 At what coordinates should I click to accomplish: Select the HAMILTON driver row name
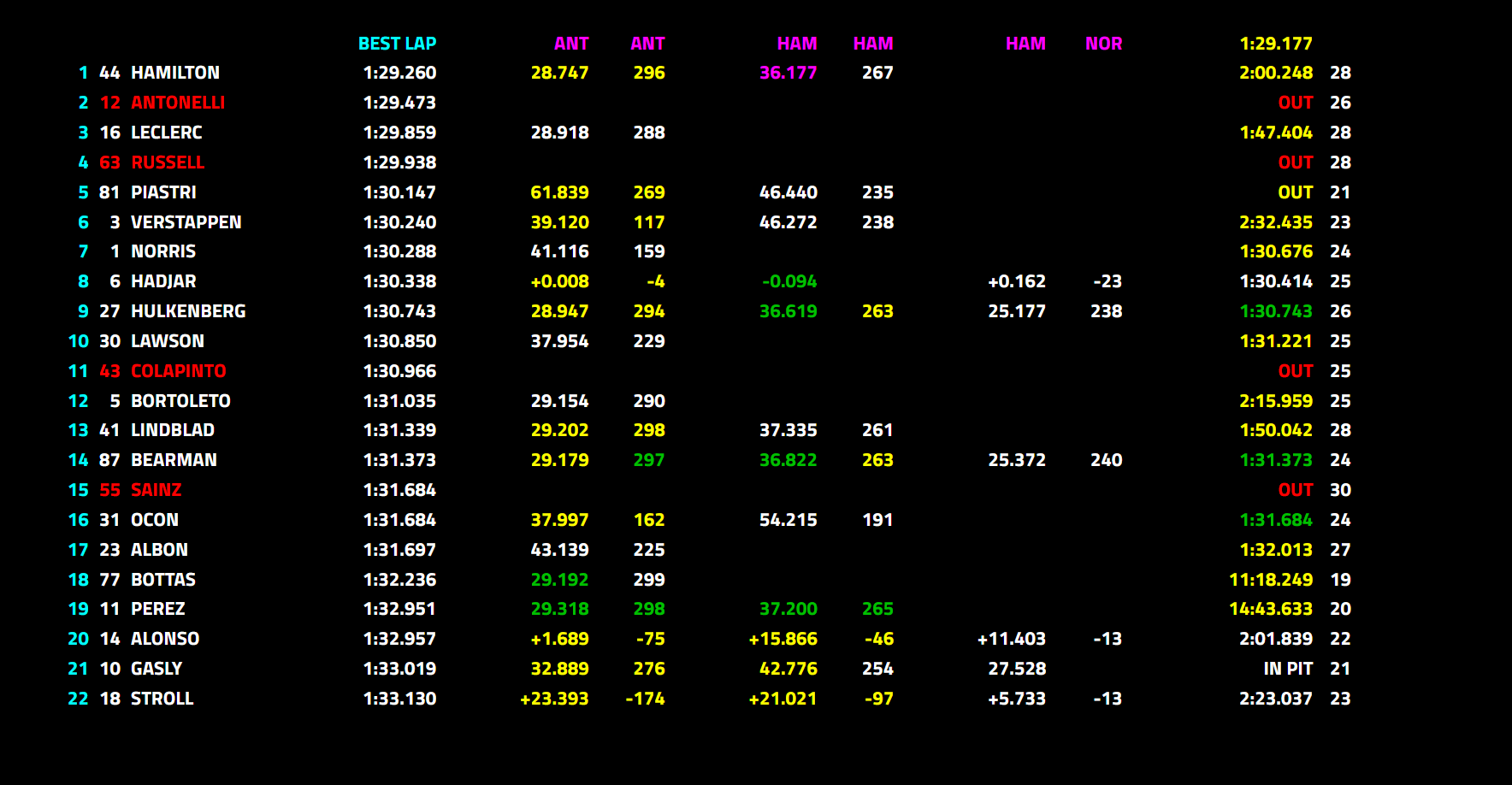click(175, 73)
